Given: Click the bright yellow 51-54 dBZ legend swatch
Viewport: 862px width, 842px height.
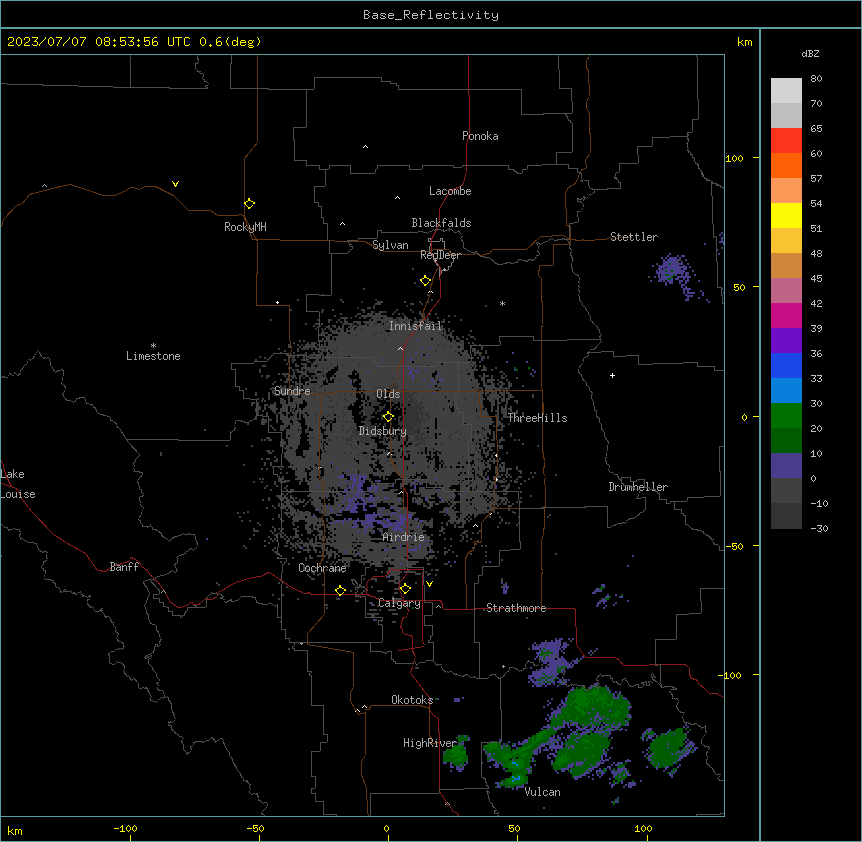Looking at the screenshot, I should click(786, 215).
